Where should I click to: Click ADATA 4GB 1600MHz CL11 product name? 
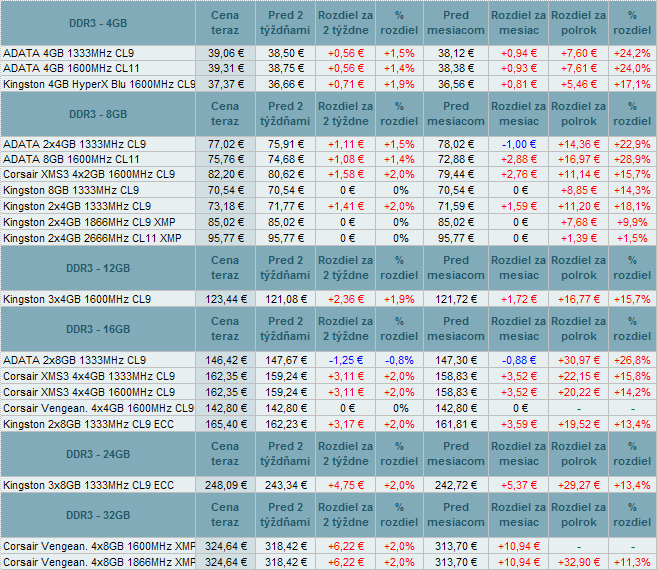[71, 68]
